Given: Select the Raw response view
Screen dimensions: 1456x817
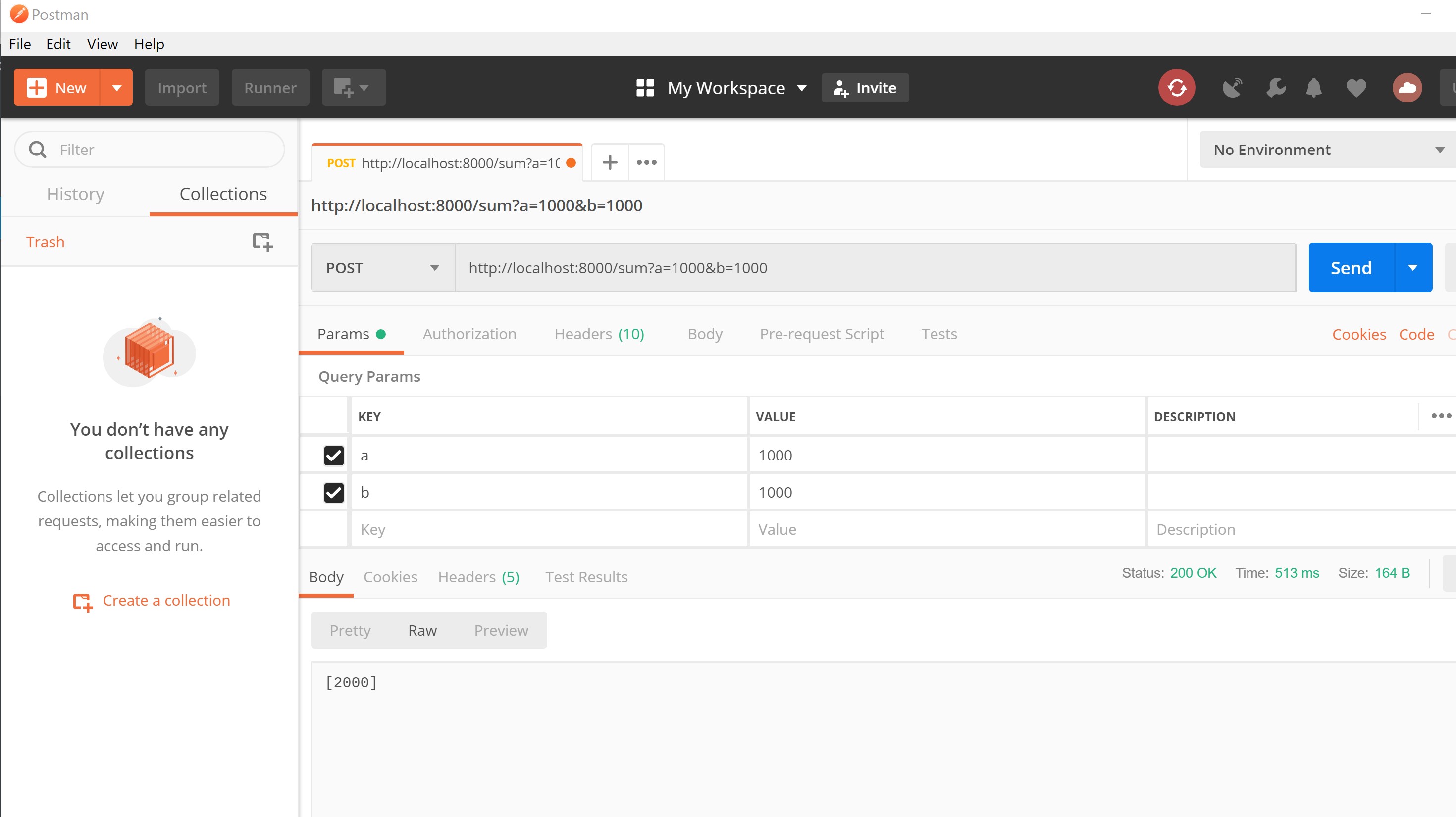Looking at the screenshot, I should point(422,630).
